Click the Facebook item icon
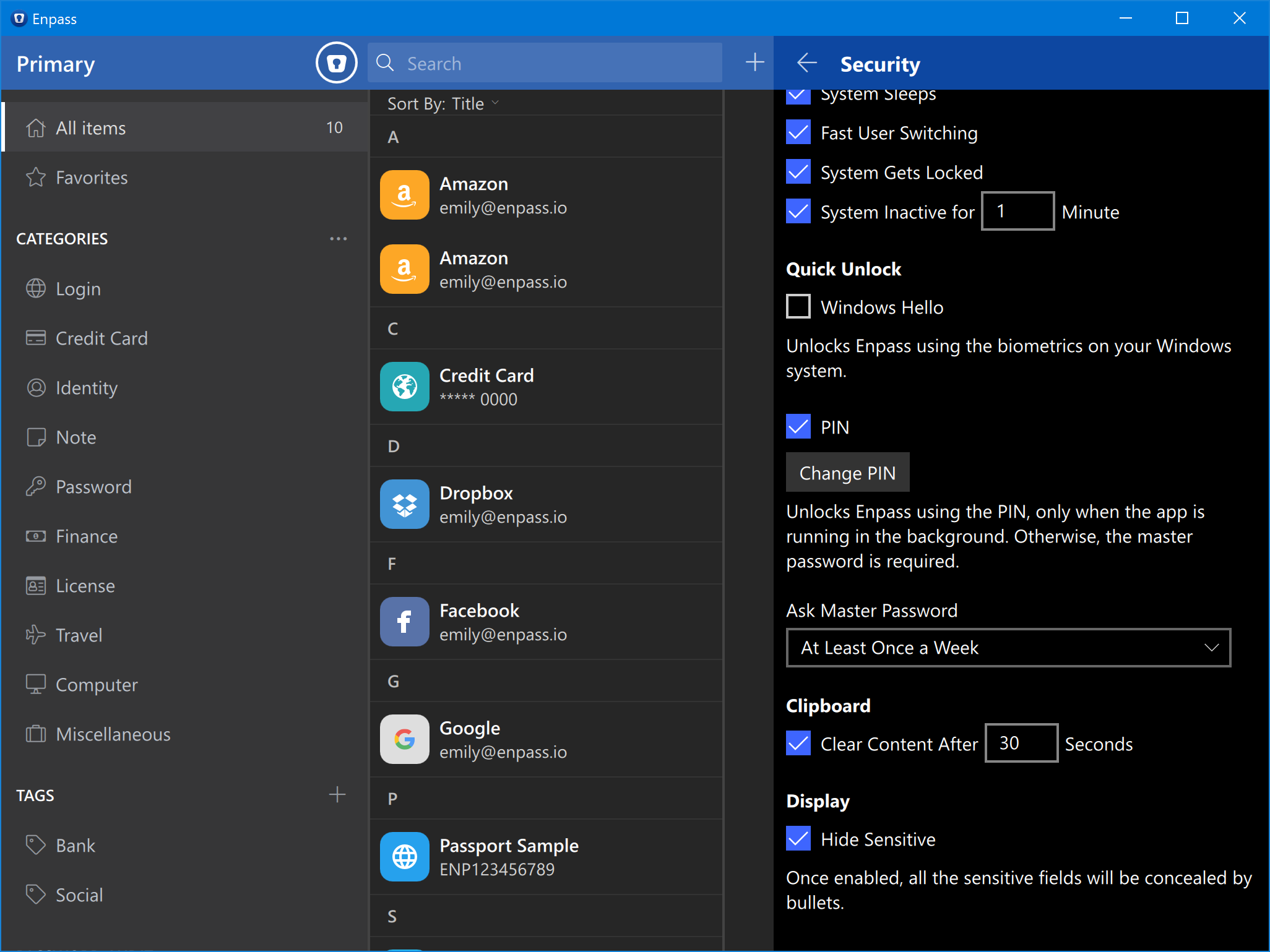 coord(404,622)
